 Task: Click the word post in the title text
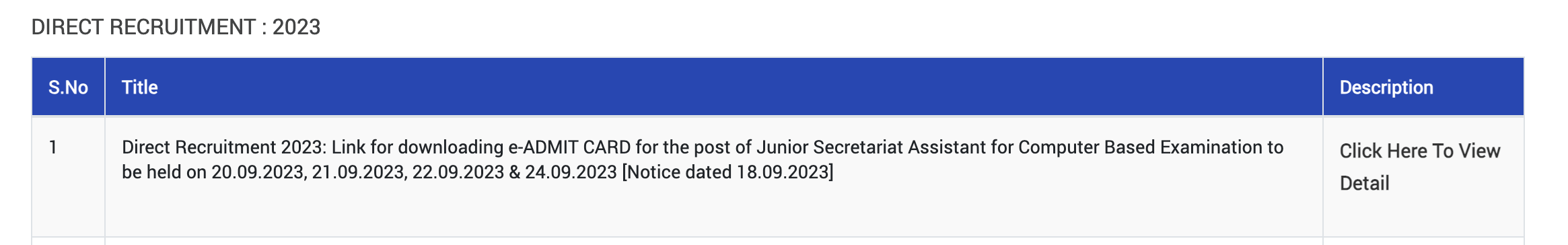tap(712, 147)
